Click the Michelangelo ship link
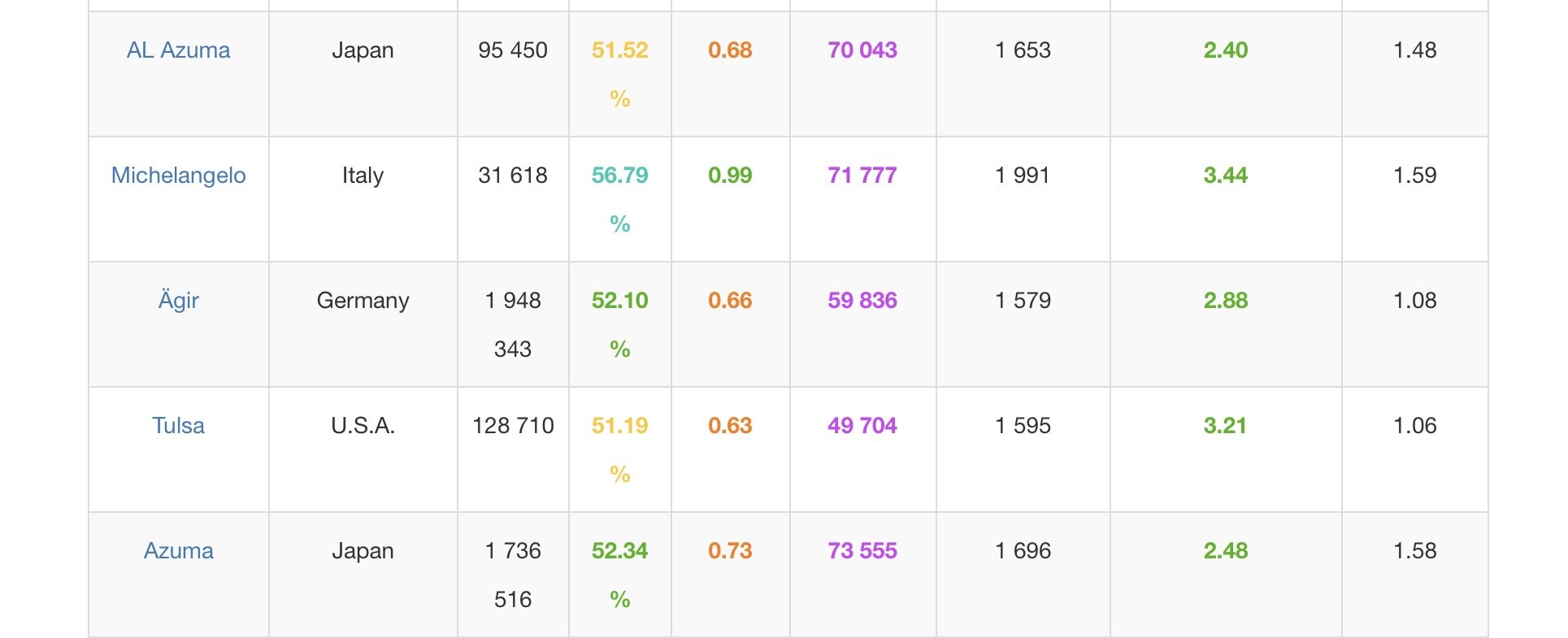Screen dimensions: 1568x638 pos(178,176)
